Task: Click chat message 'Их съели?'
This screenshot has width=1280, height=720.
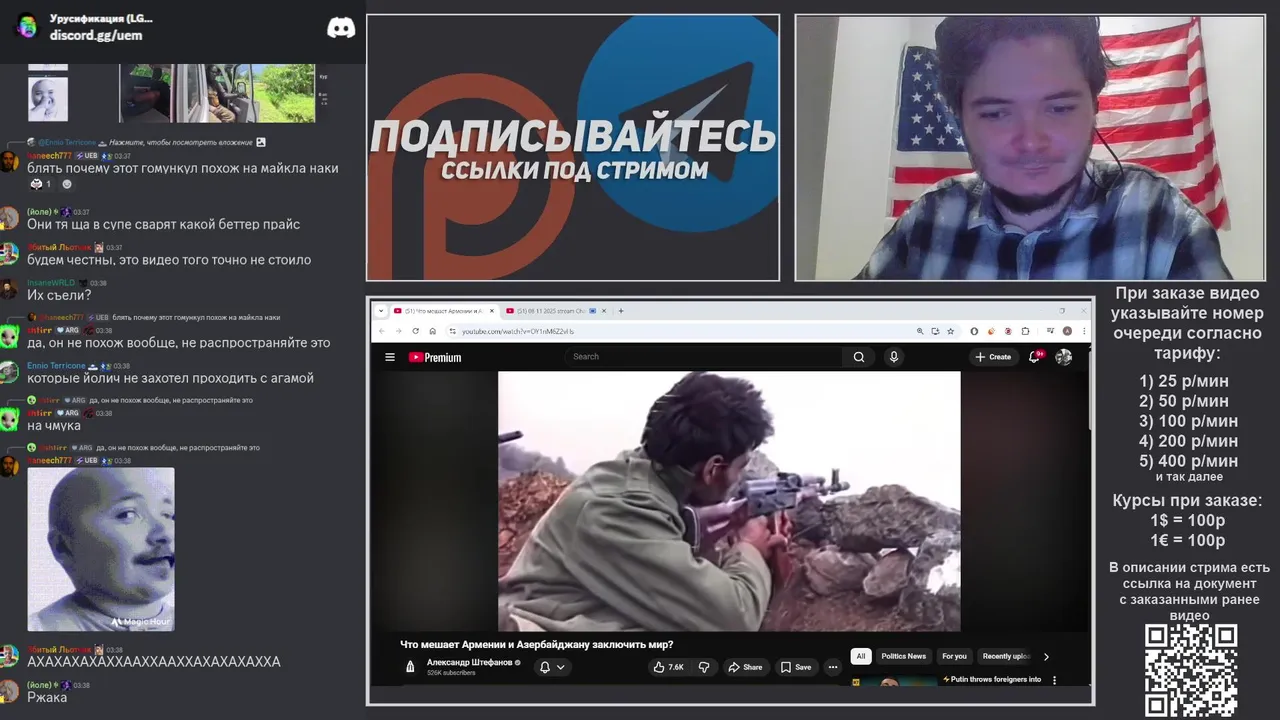Action: [x=59, y=296]
